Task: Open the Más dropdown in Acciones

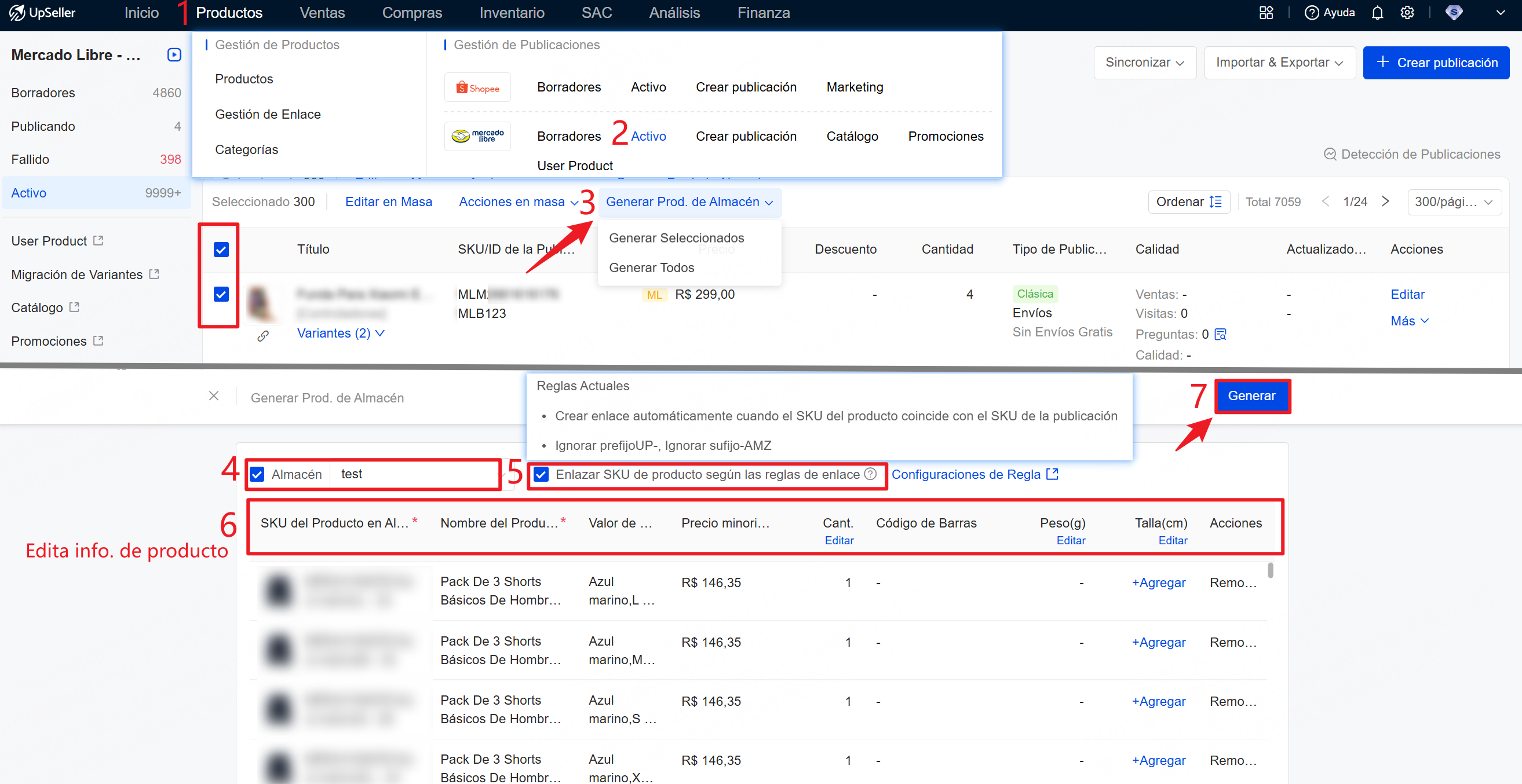Action: click(x=1409, y=321)
